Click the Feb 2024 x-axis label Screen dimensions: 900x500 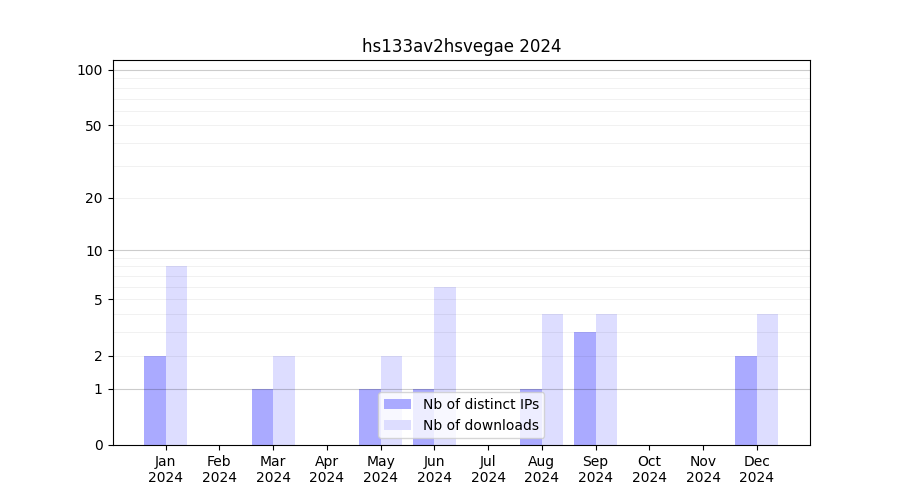219,469
